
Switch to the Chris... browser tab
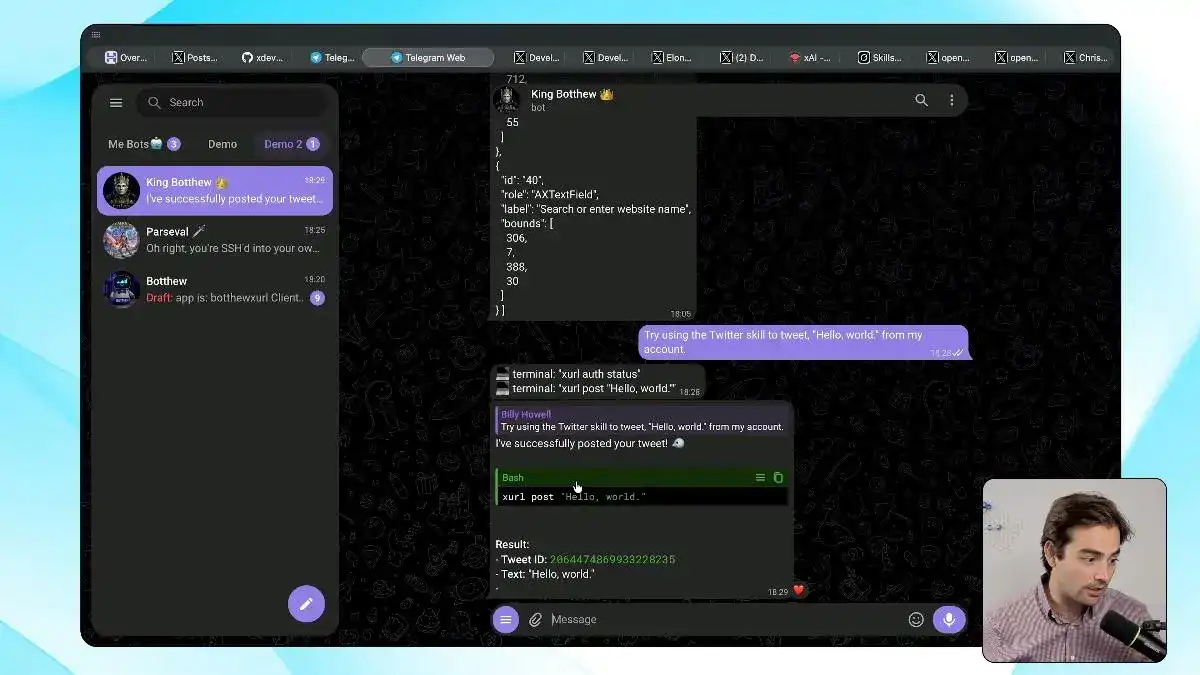(1085, 58)
